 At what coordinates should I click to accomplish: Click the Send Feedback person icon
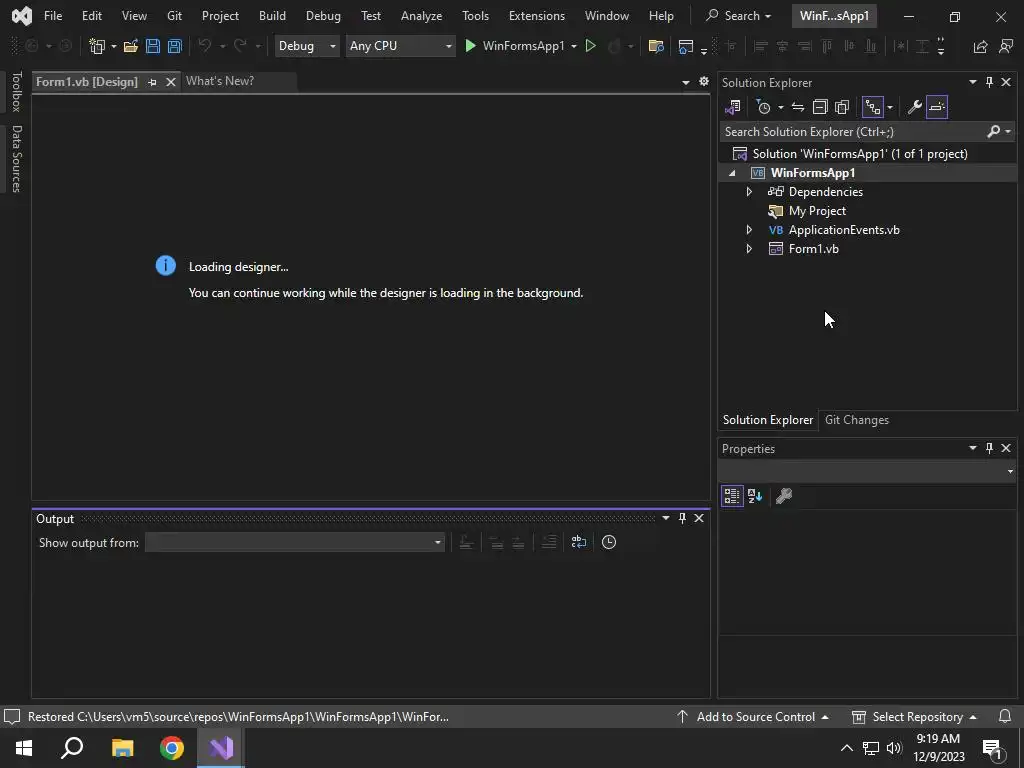pos(1006,46)
